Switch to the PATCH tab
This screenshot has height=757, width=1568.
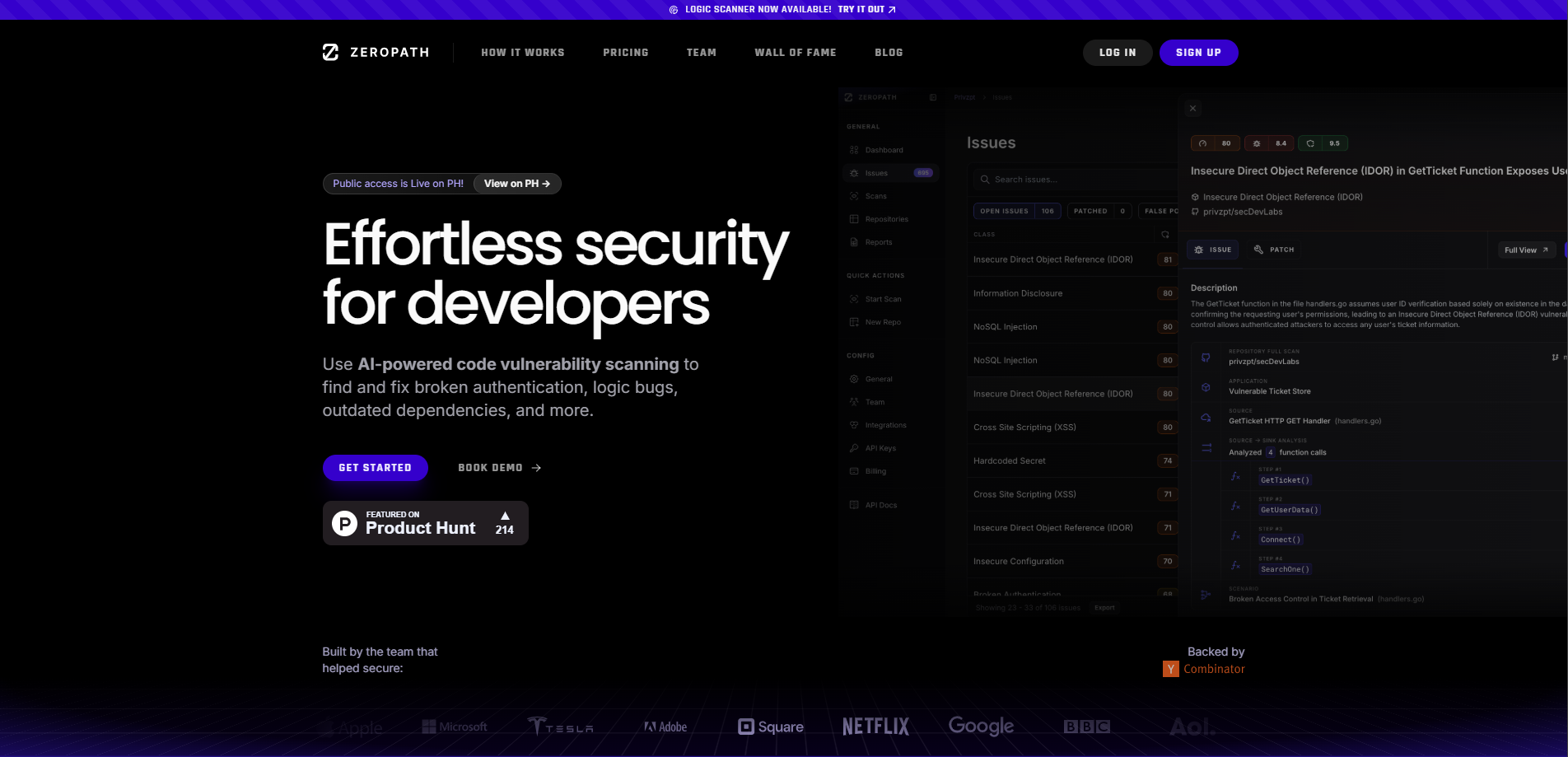pos(1273,250)
